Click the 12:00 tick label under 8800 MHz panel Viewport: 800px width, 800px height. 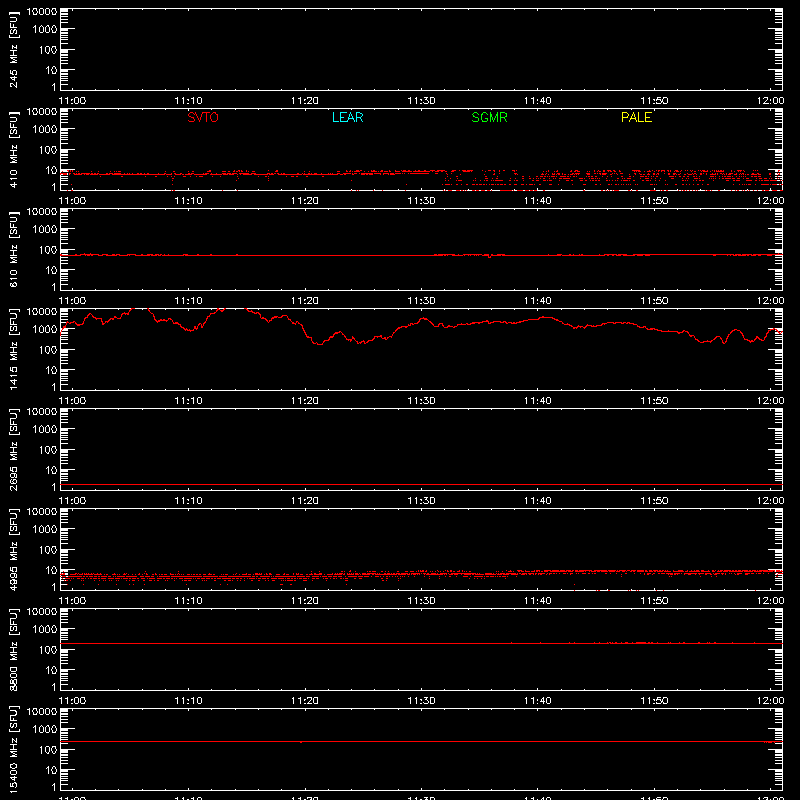[770, 701]
